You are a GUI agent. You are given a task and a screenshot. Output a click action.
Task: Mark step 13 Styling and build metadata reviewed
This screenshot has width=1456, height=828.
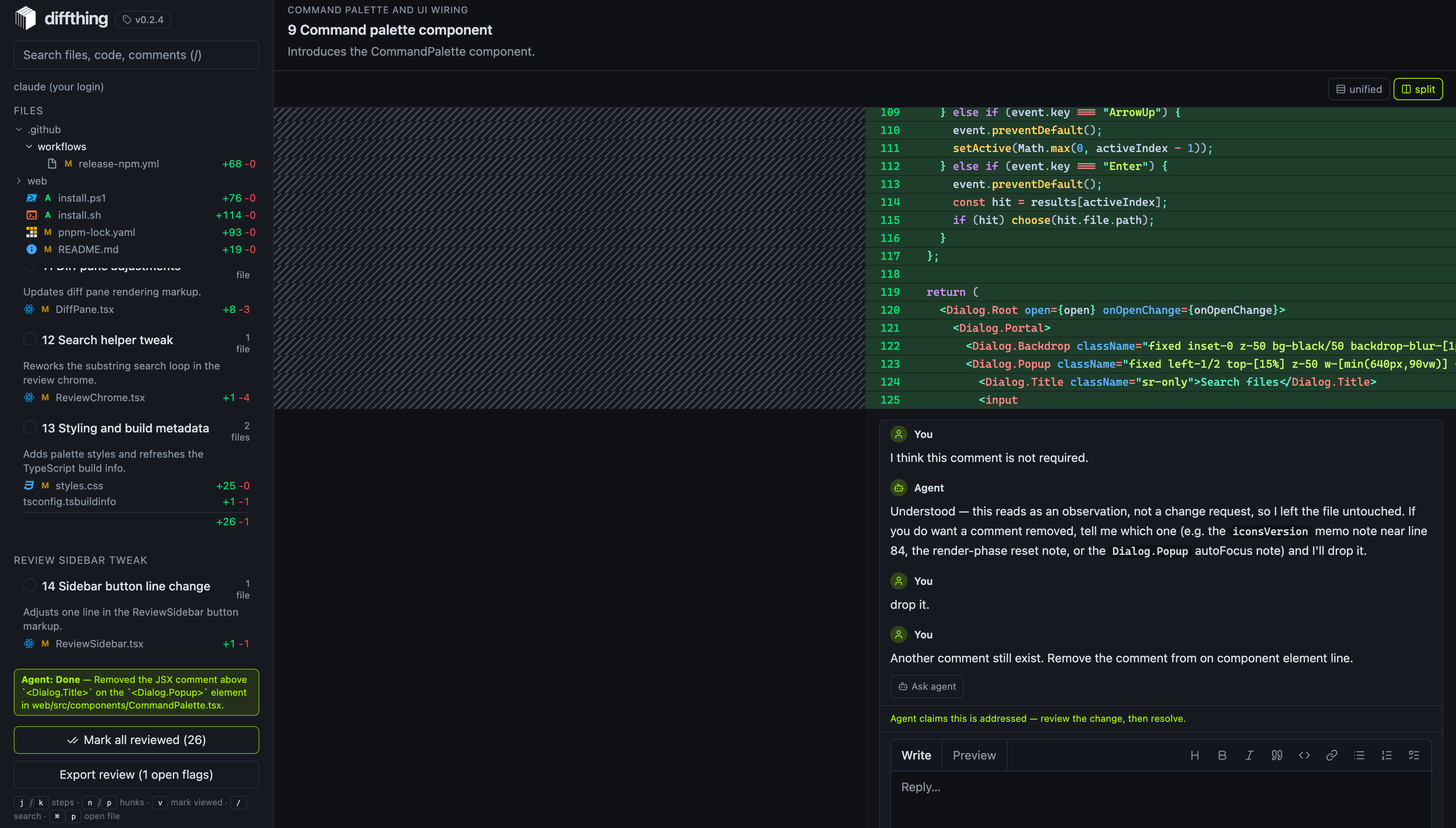(30, 427)
